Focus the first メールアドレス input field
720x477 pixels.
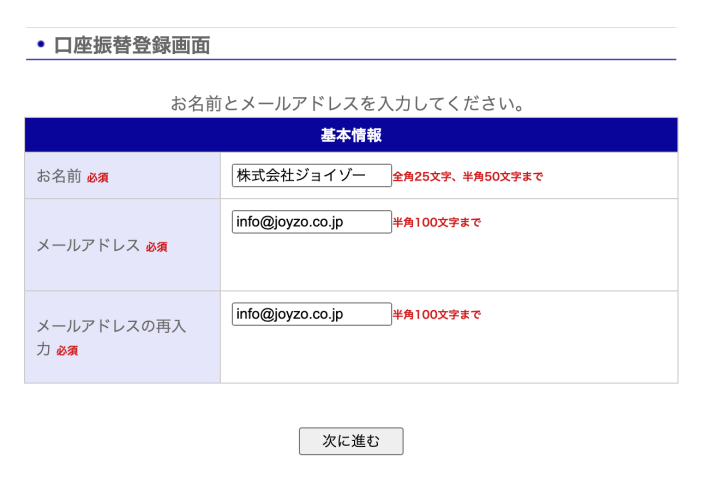click(311, 222)
